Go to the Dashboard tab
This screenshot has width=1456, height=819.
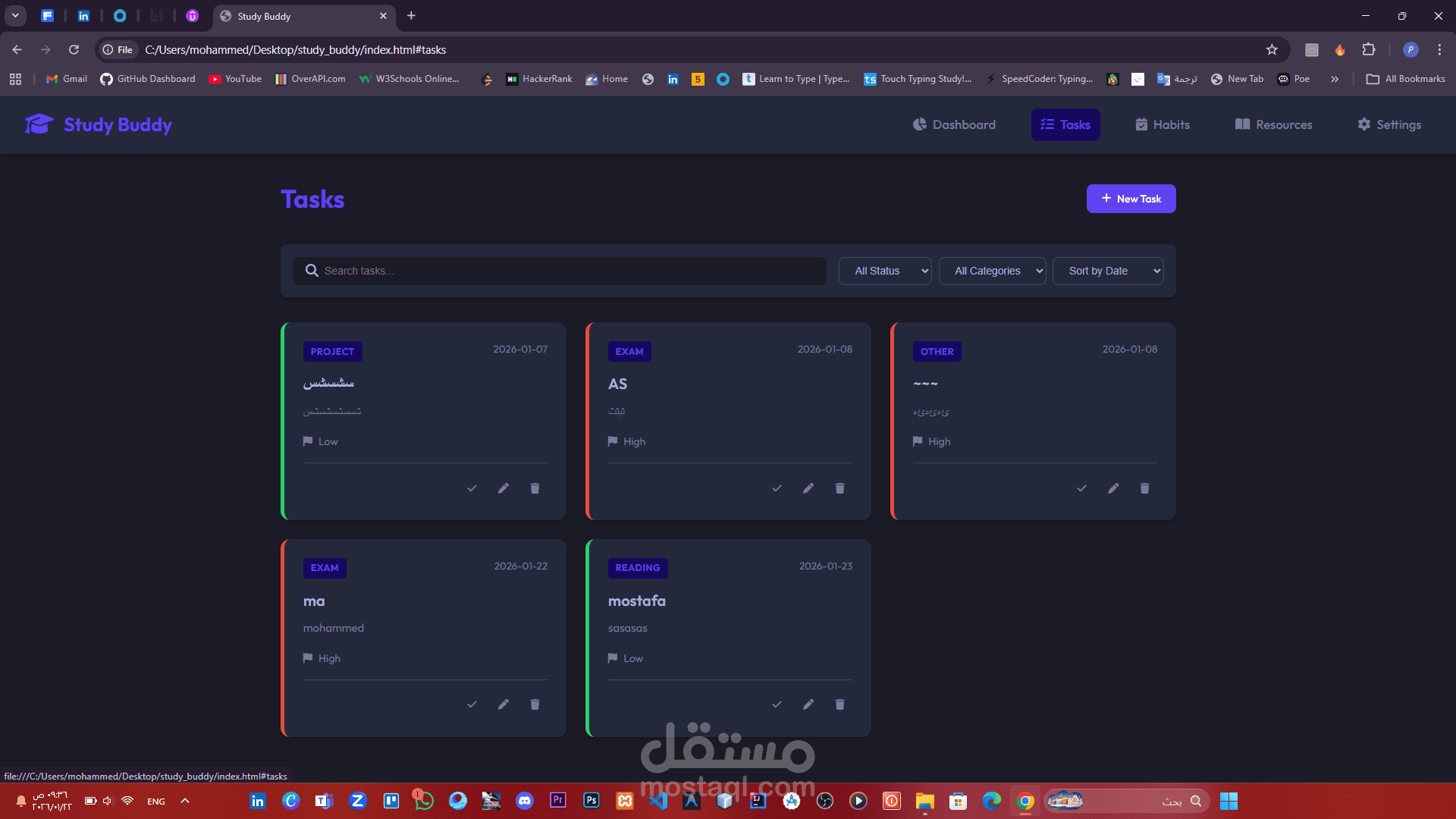(x=954, y=124)
